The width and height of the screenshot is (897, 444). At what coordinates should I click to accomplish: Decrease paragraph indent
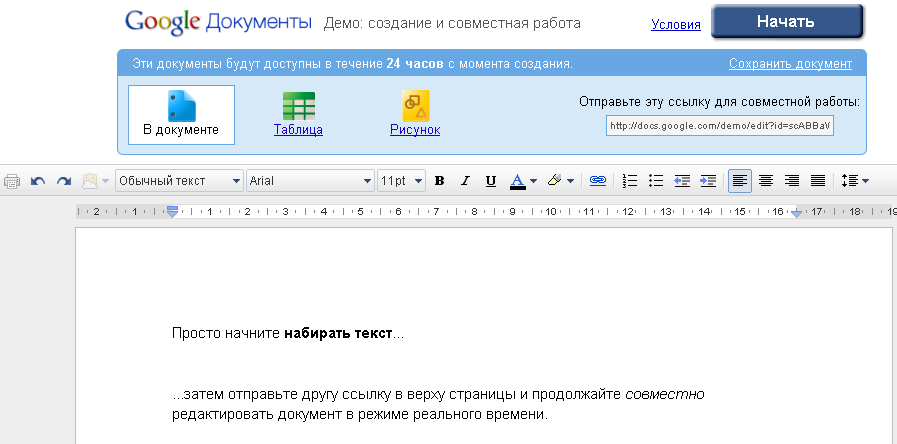(x=682, y=181)
